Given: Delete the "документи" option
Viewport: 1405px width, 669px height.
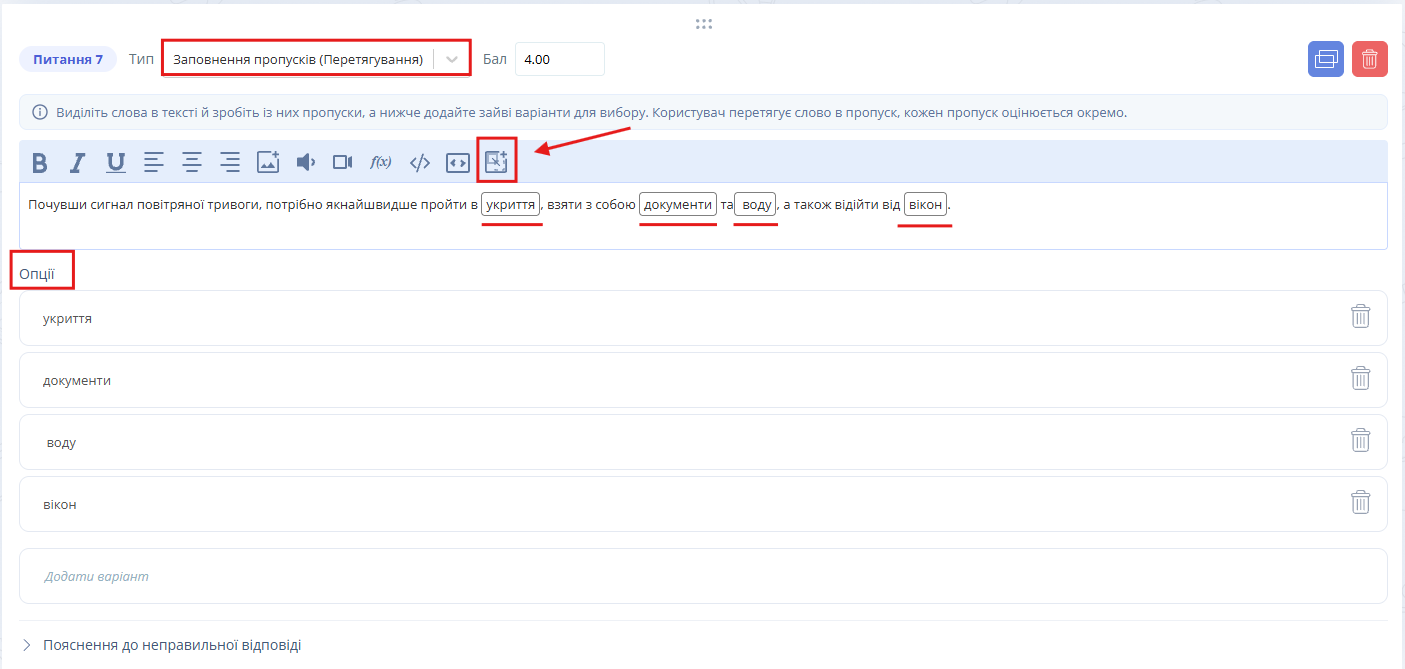Looking at the screenshot, I should click(x=1361, y=379).
